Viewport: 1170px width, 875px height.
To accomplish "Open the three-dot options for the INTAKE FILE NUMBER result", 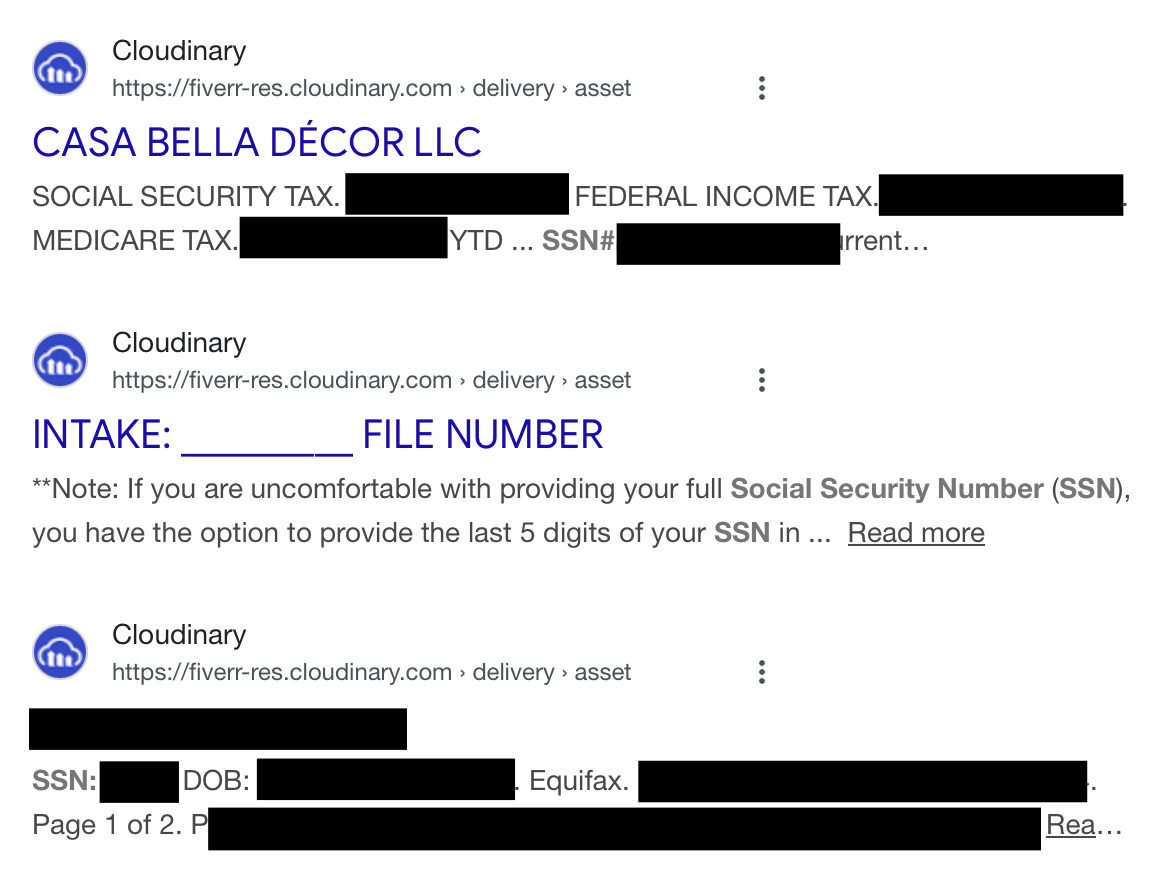I will coord(762,380).
